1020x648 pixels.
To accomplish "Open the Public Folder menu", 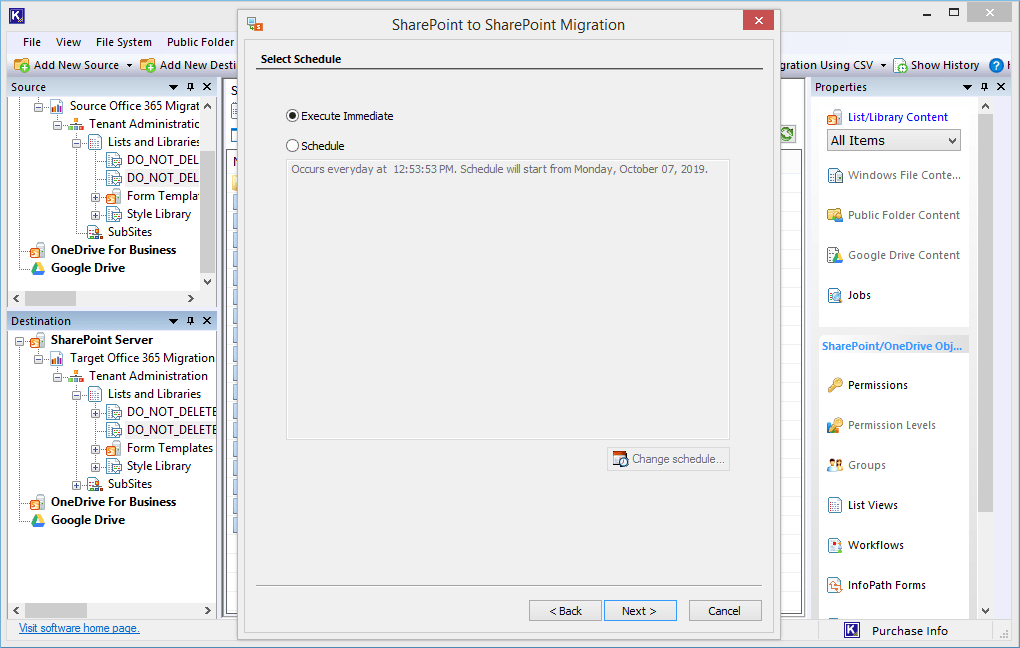I will (x=200, y=42).
